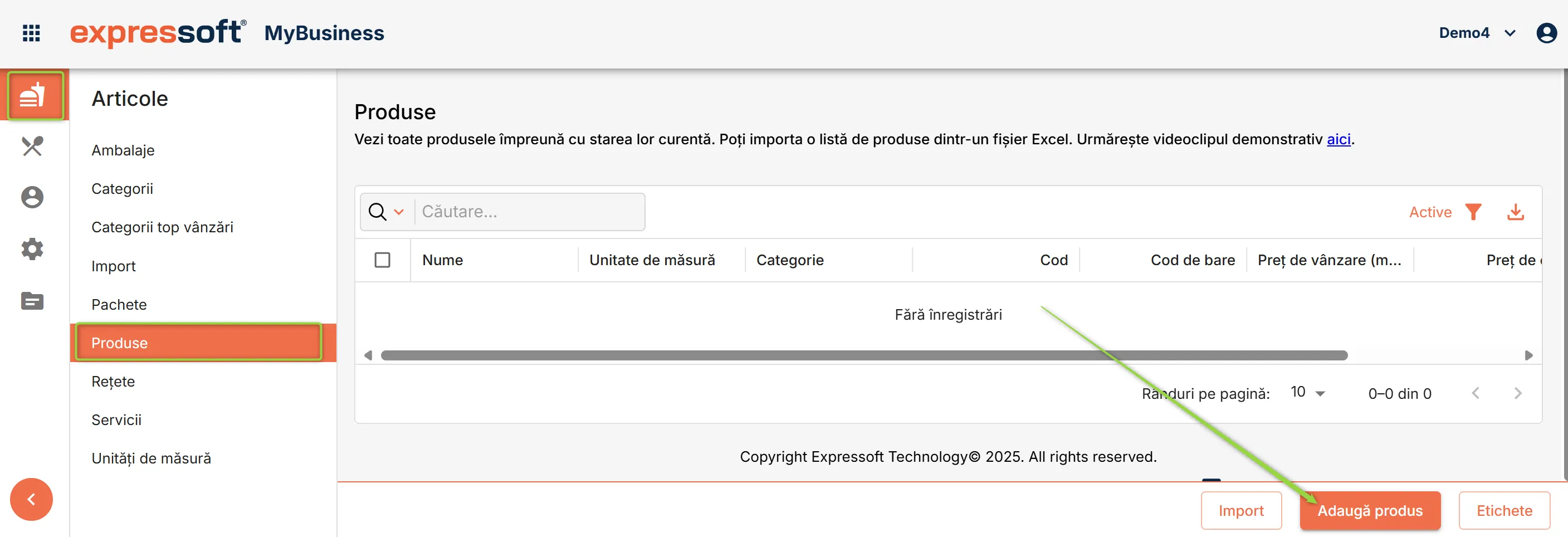Click the expressoft logo
This screenshot has width=1568, height=537.
tap(158, 33)
